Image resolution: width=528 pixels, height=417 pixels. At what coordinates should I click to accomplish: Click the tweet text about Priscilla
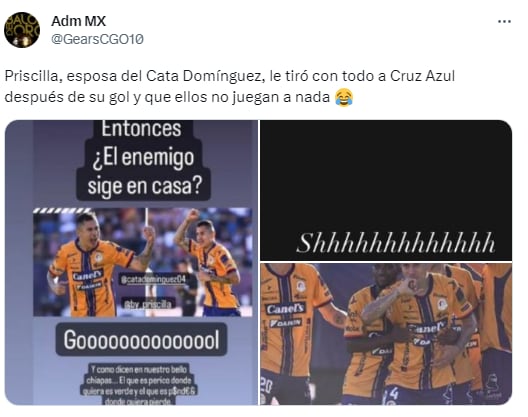(x=230, y=87)
